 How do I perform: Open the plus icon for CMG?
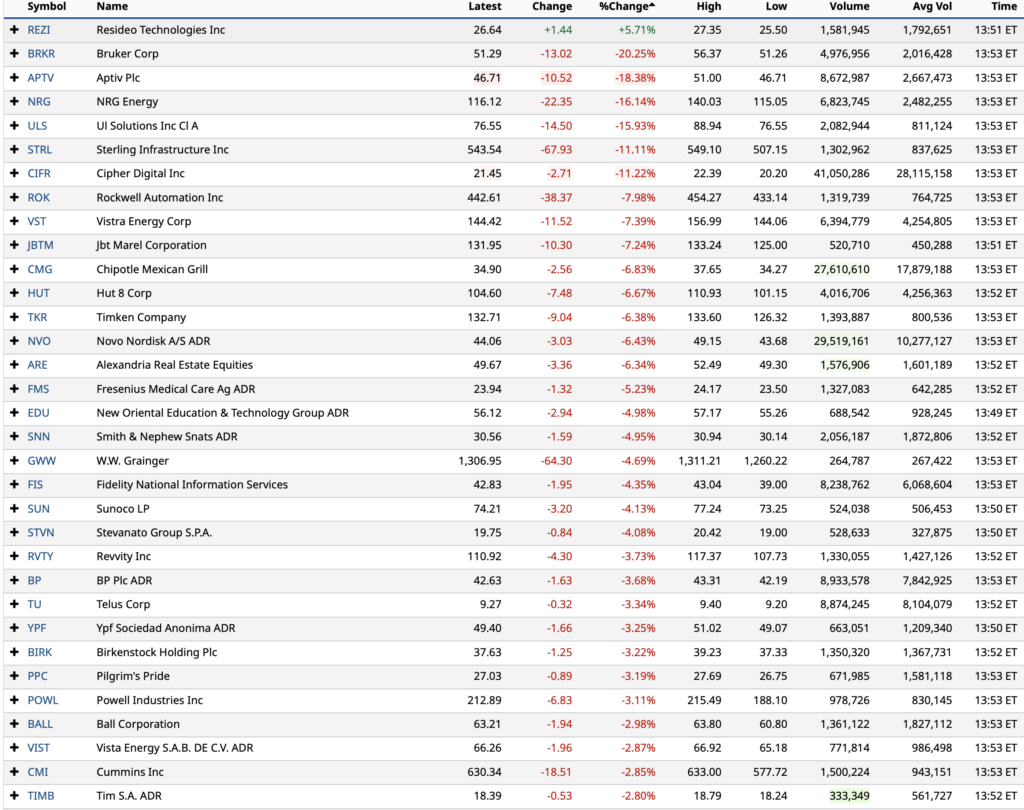click(x=14, y=269)
